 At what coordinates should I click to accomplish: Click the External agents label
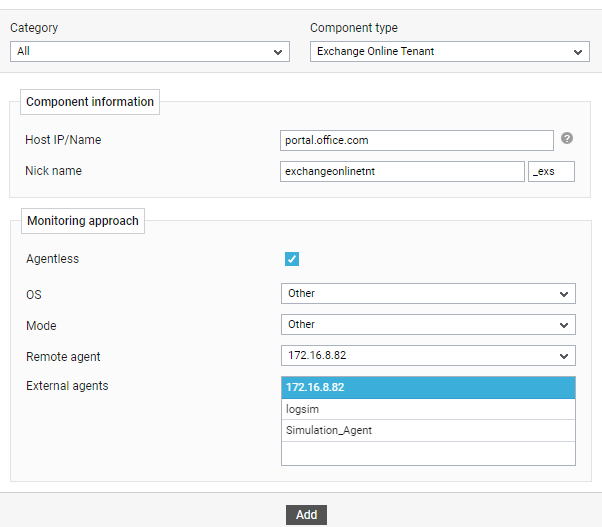point(67,386)
